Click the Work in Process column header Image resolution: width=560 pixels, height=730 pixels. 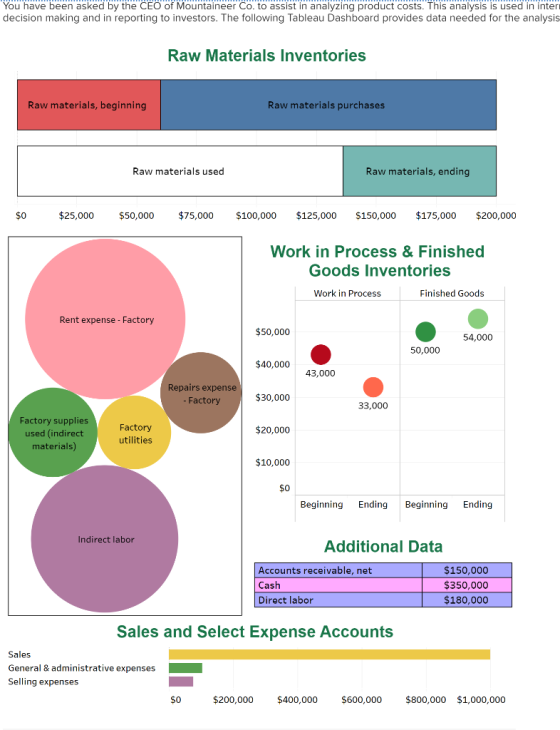347,293
